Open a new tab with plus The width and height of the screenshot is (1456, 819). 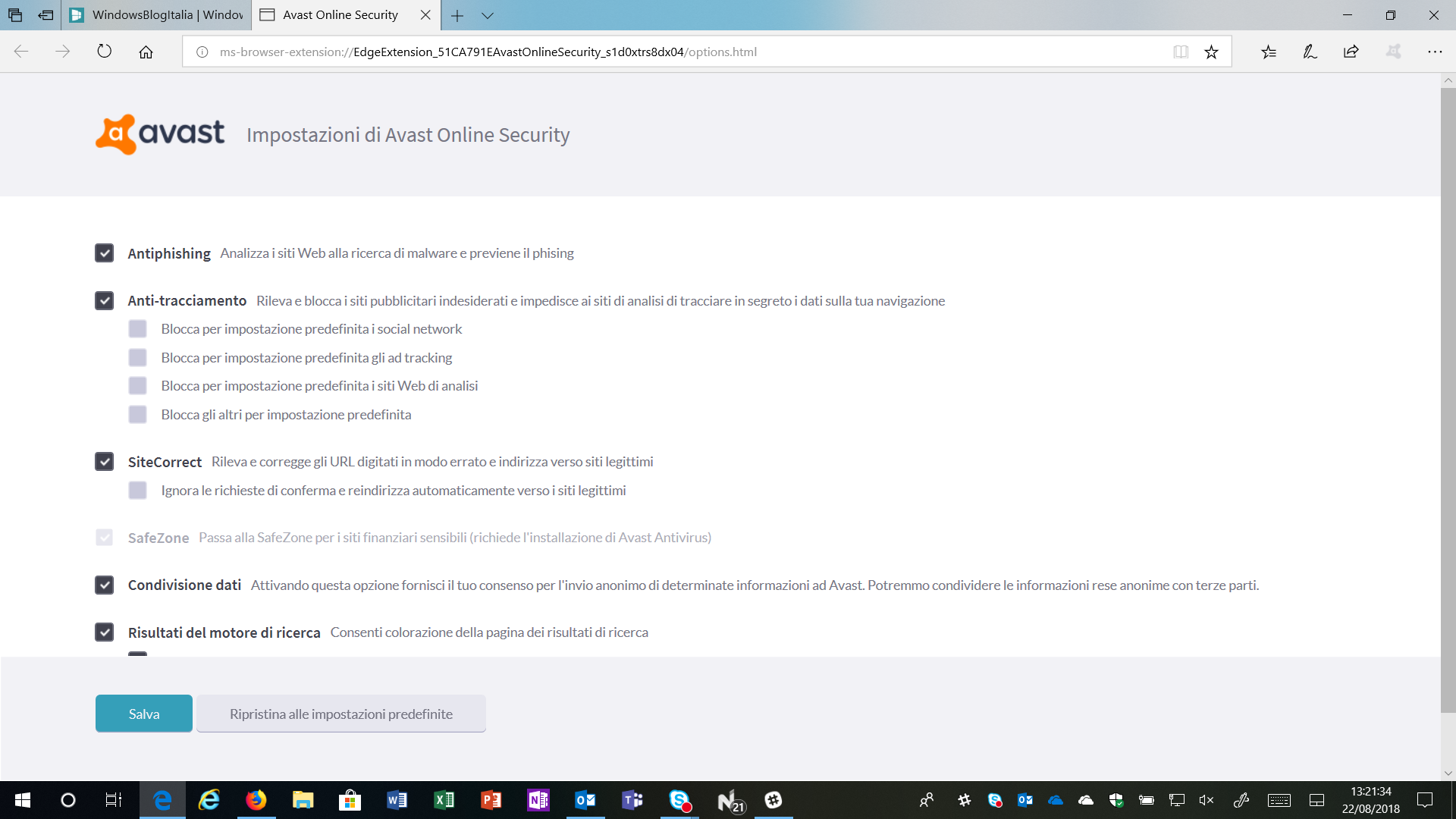pos(457,15)
